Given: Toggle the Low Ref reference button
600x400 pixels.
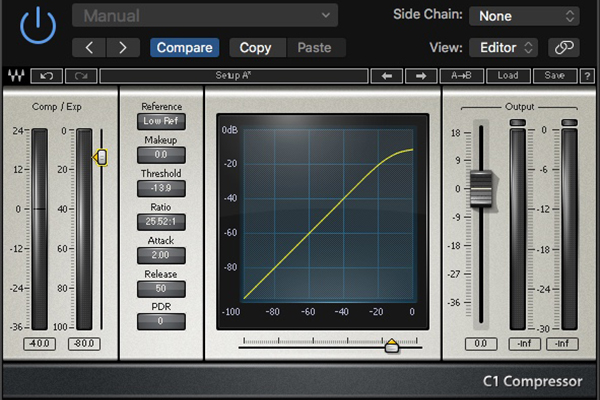Looking at the screenshot, I should click(x=161, y=121).
